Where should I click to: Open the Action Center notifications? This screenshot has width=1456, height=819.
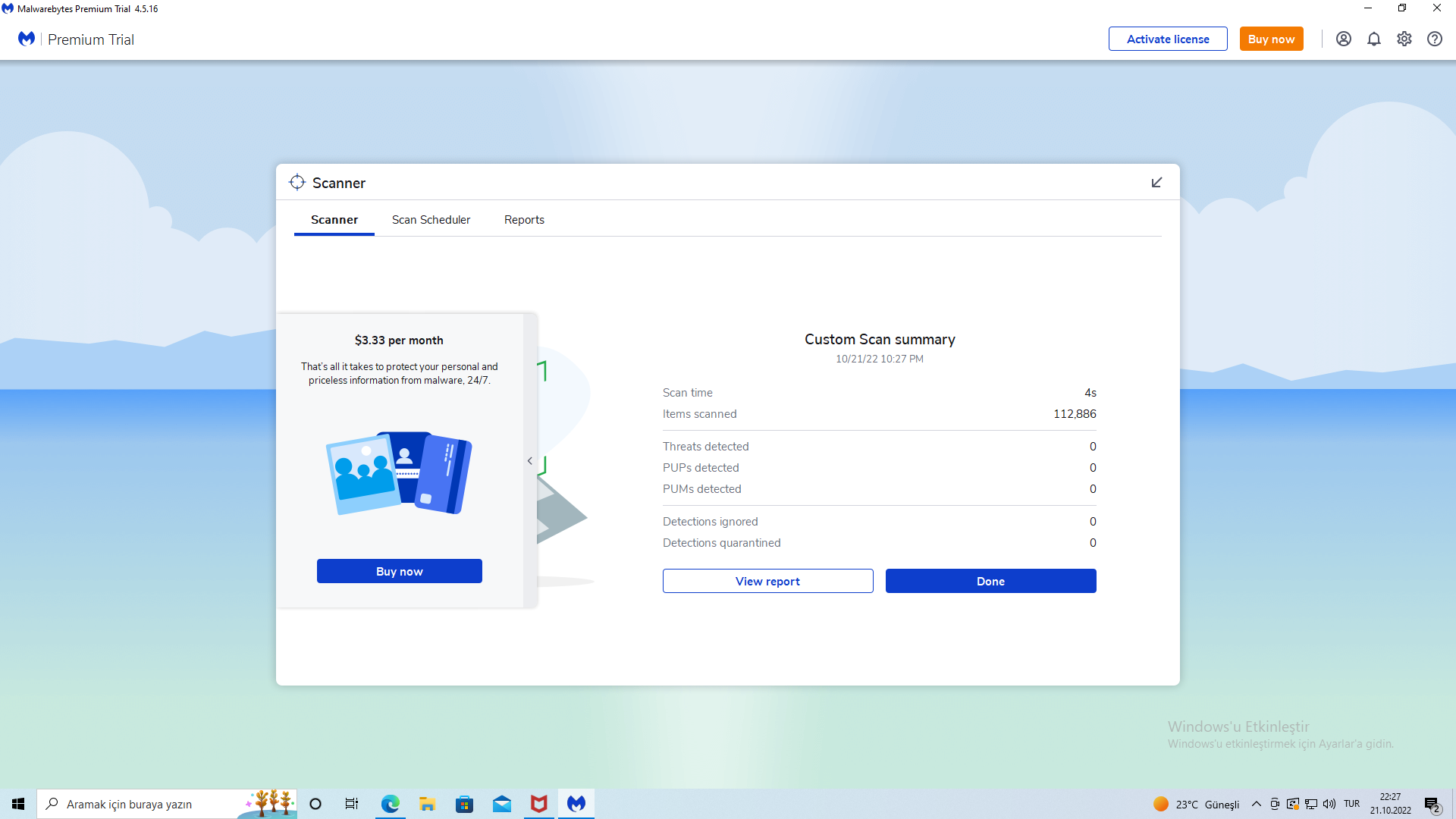click(1432, 804)
